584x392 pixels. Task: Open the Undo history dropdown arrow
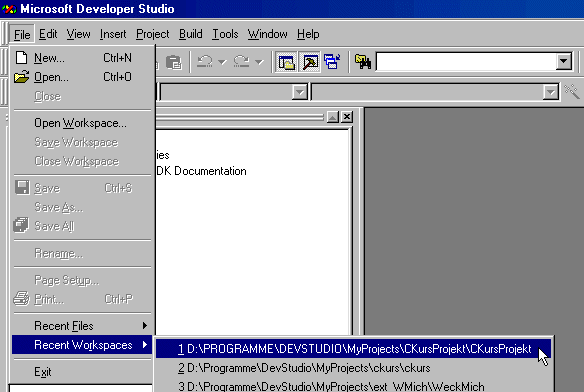pyautogui.click(x=222, y=62)
